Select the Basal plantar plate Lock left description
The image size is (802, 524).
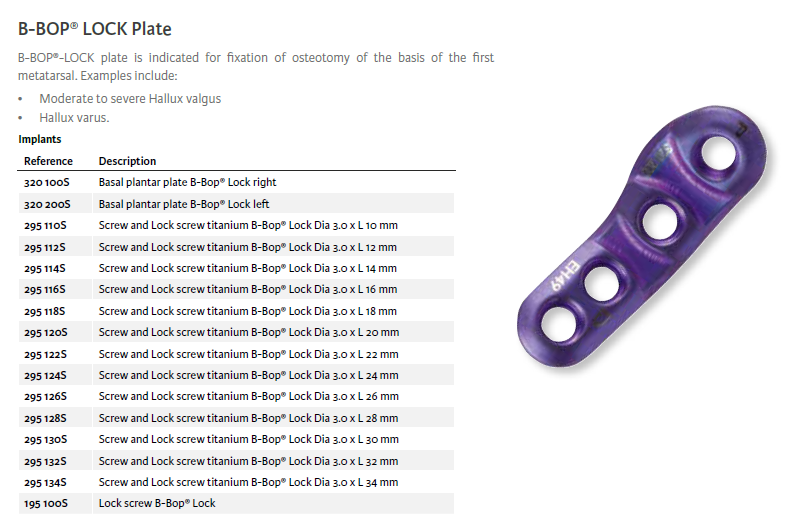click(x=184, y=204)
